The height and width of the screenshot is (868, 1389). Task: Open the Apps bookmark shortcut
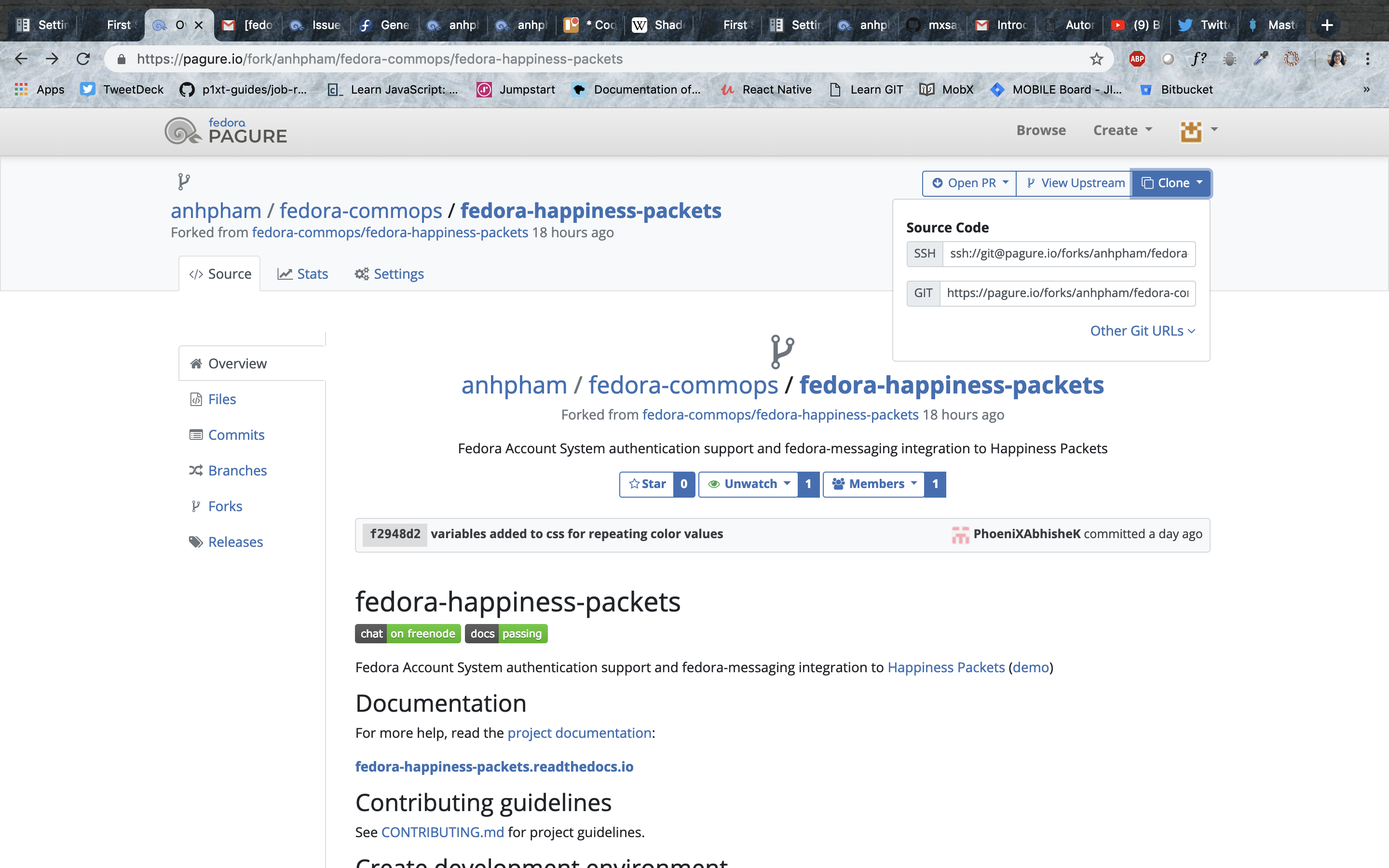[40, 89]
